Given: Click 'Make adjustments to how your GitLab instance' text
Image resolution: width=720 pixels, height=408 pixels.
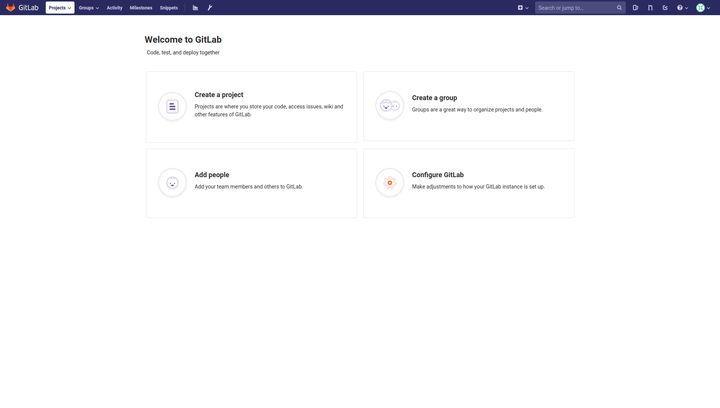Looking at the screenshot, I should 478,187.
